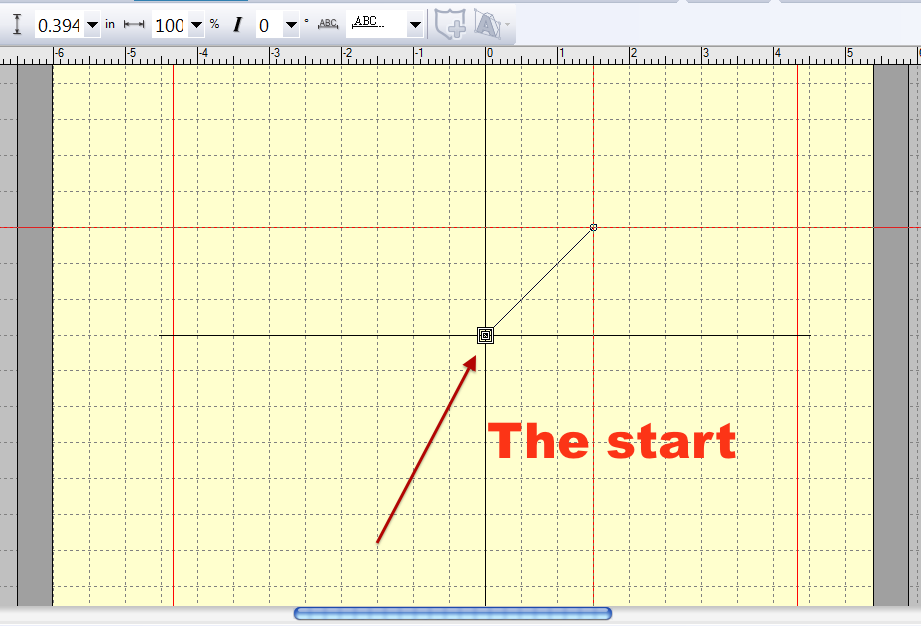Expand the 100 percent width dropdown

click(196, 25)
